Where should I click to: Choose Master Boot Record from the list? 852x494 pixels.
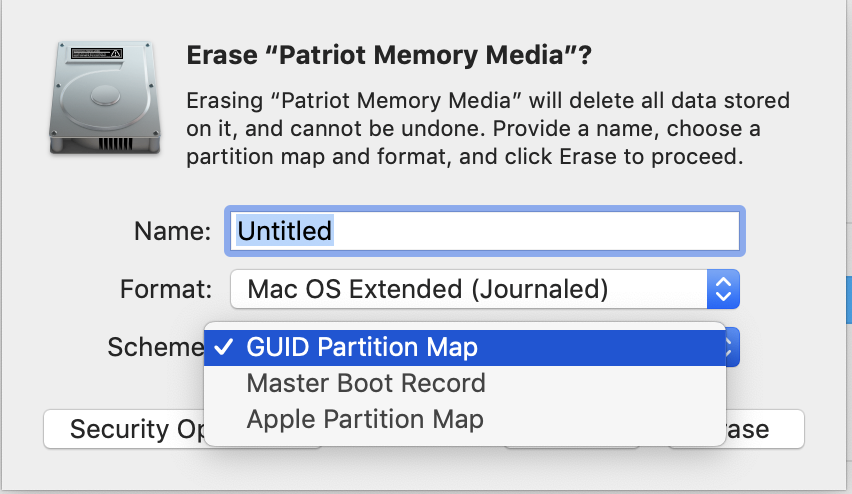[465, 383]
